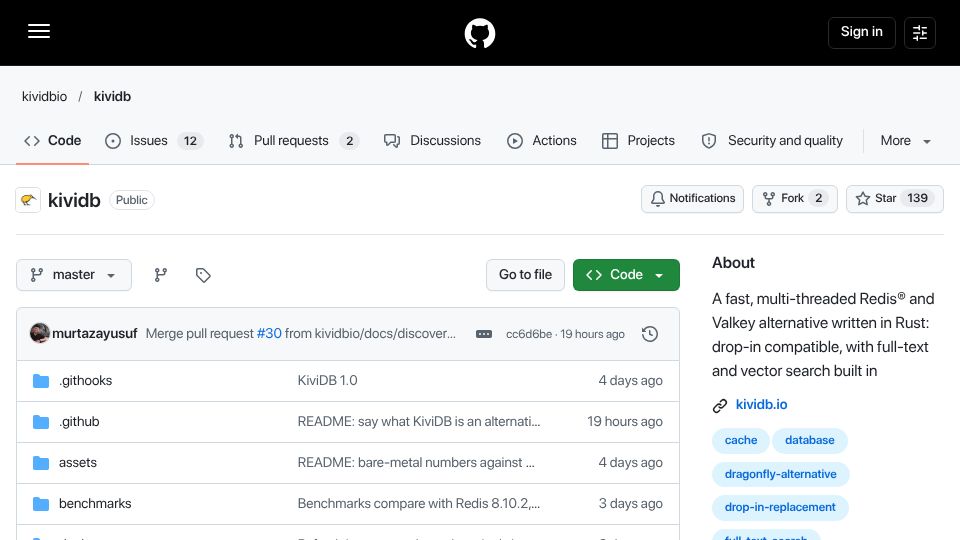Click the Public visibility label

[x=132, y=200]
